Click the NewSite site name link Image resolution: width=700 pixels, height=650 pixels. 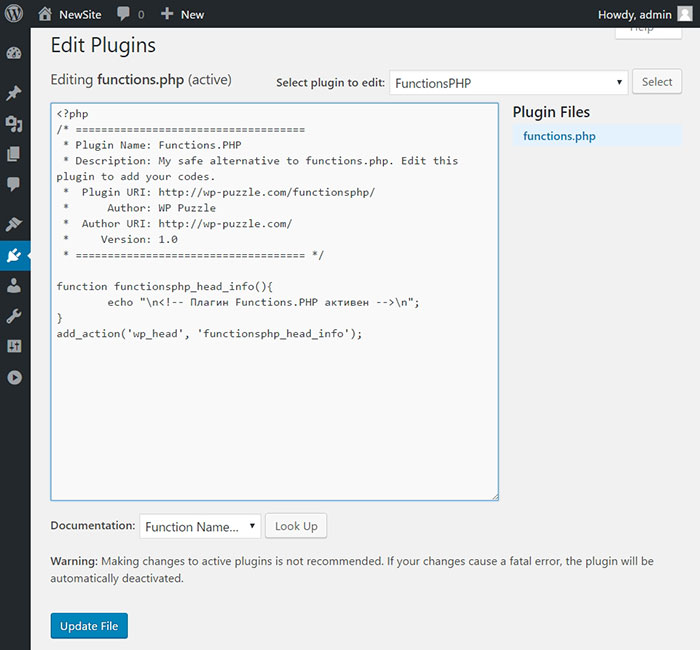[80, 15]
